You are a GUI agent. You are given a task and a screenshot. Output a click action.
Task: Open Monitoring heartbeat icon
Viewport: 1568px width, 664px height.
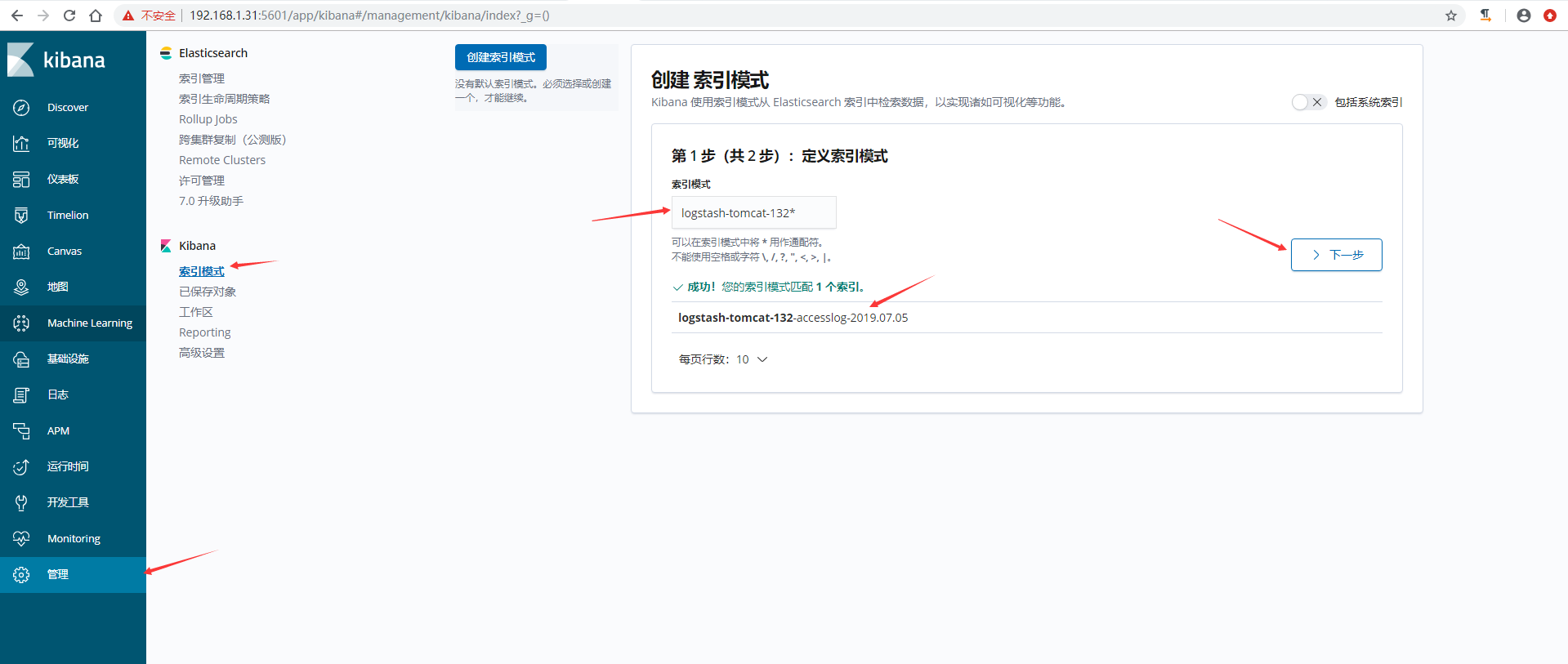point(21,539)
